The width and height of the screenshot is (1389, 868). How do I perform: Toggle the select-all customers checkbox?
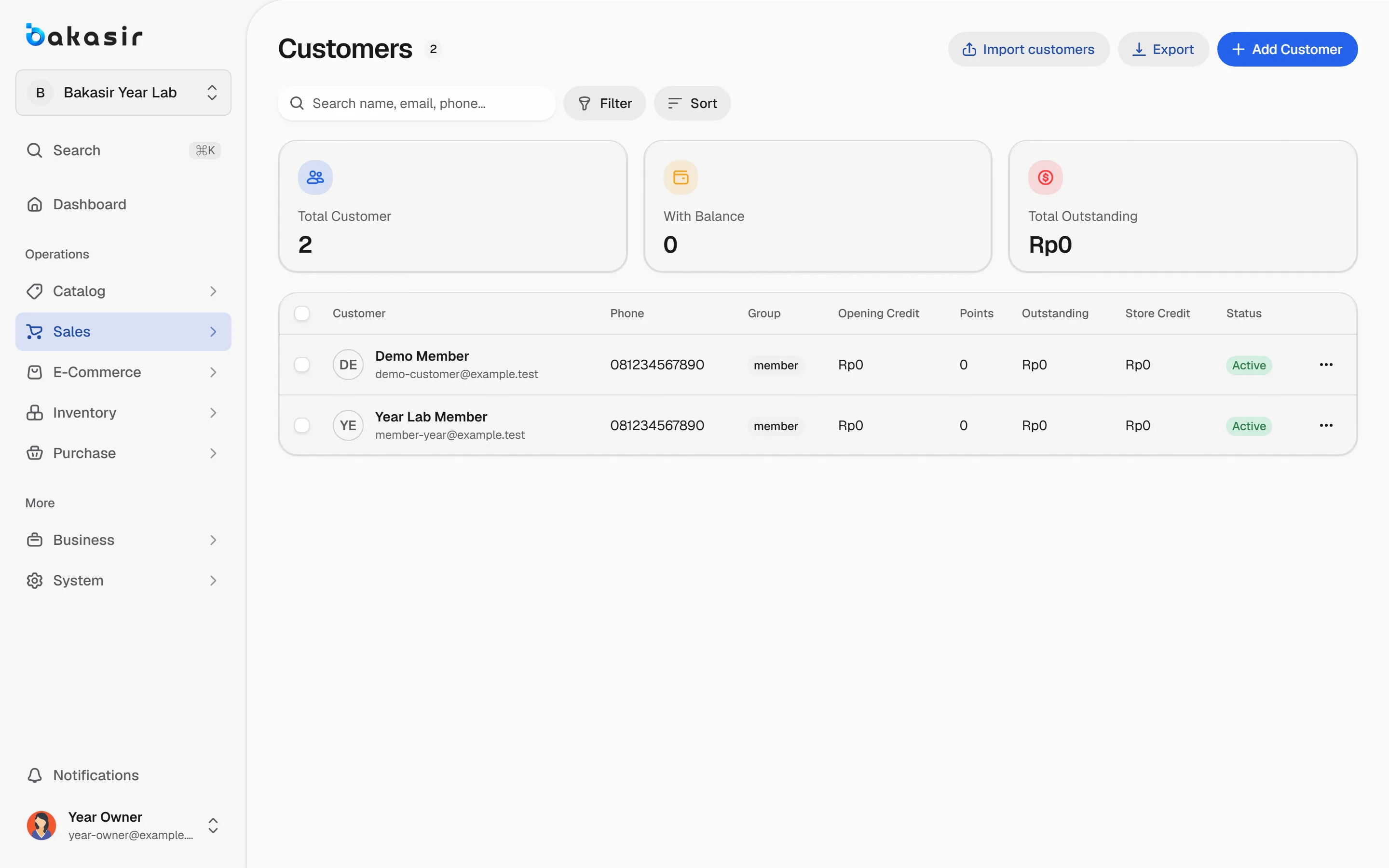[302, 313]
